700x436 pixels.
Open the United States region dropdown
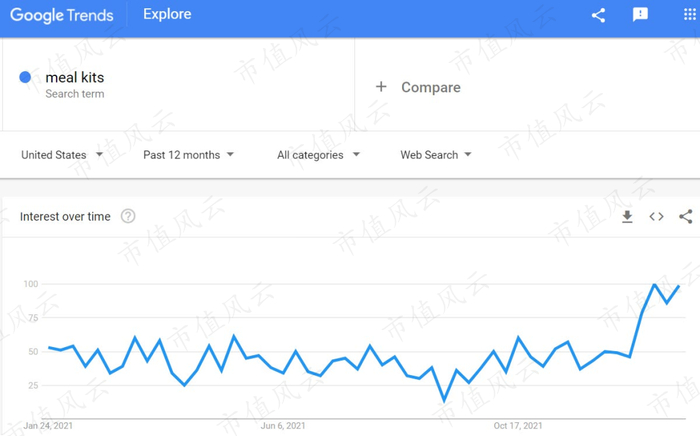coord(62,155)
